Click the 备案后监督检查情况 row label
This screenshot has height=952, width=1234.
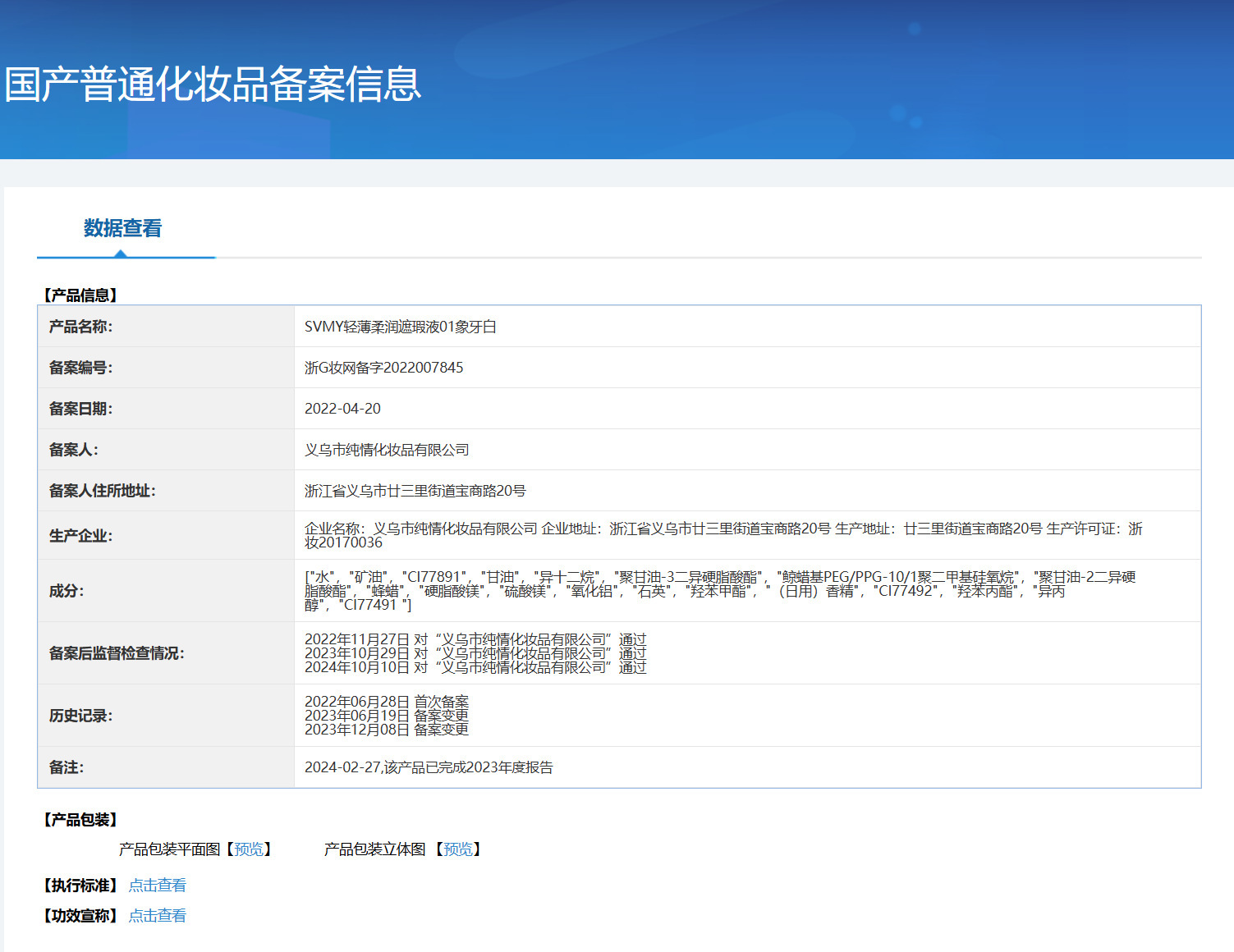coord(117,653)
